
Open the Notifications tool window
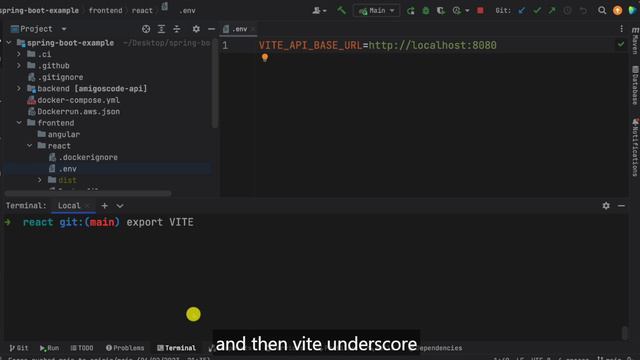(635, 147)
